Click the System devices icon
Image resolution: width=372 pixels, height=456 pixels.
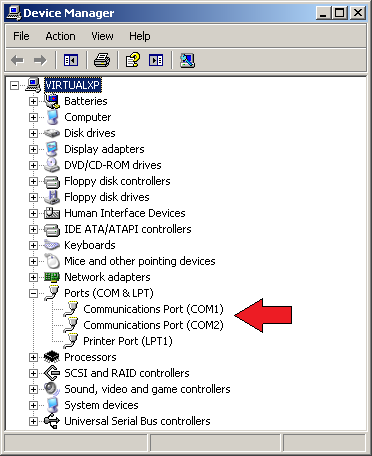(x=52, y=405)
